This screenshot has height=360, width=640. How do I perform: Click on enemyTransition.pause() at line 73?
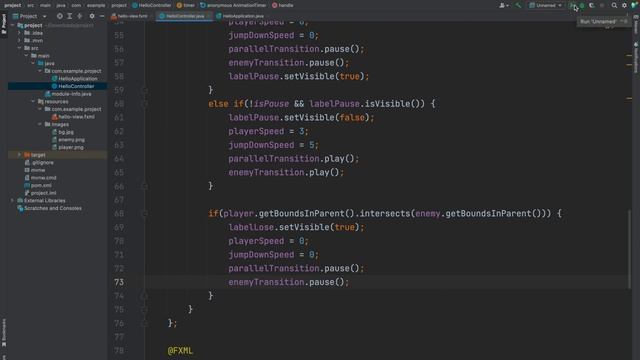pyautogui.click(x=288, y=282)
